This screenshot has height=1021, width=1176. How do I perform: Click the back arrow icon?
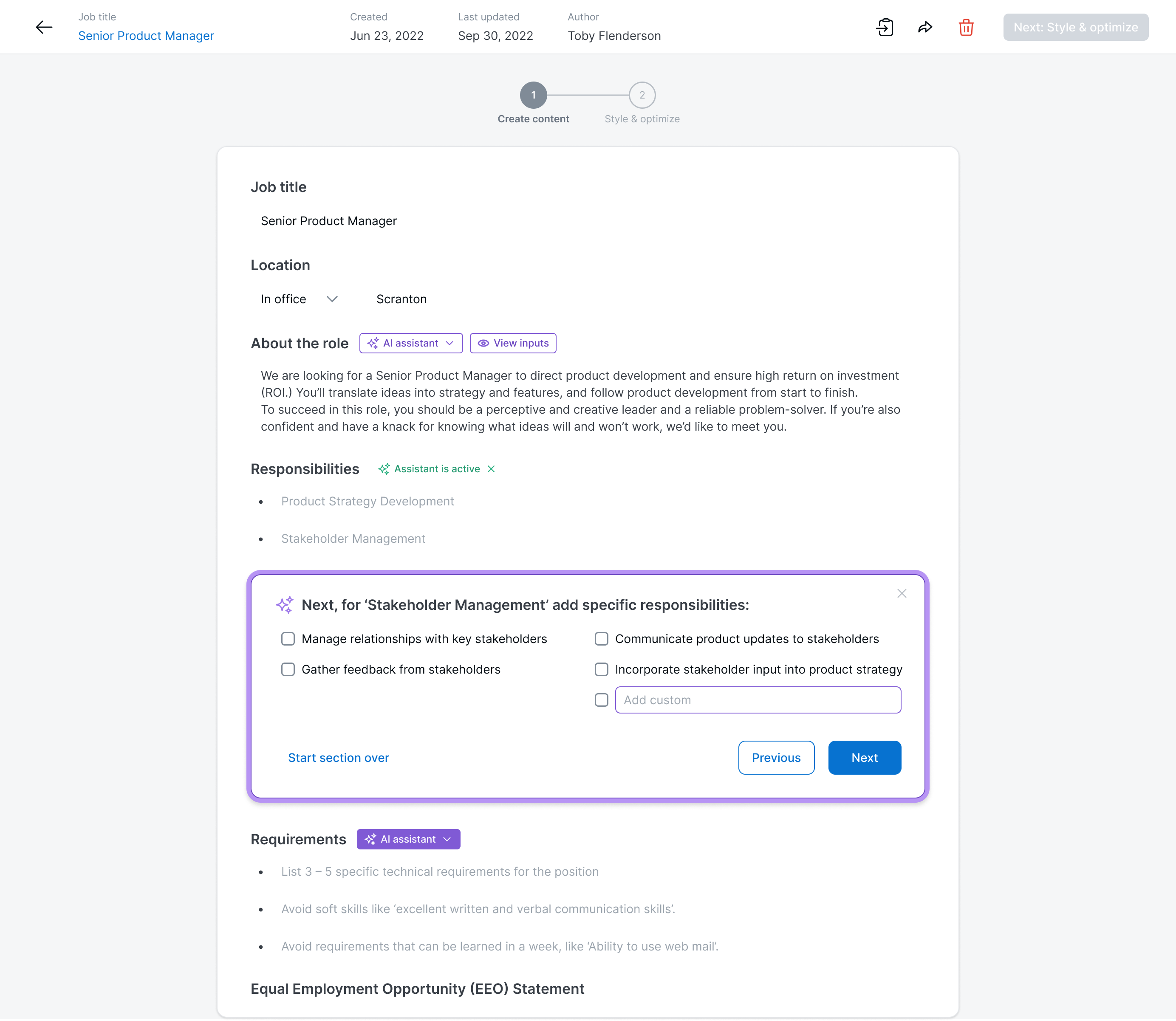coord(44,27)
